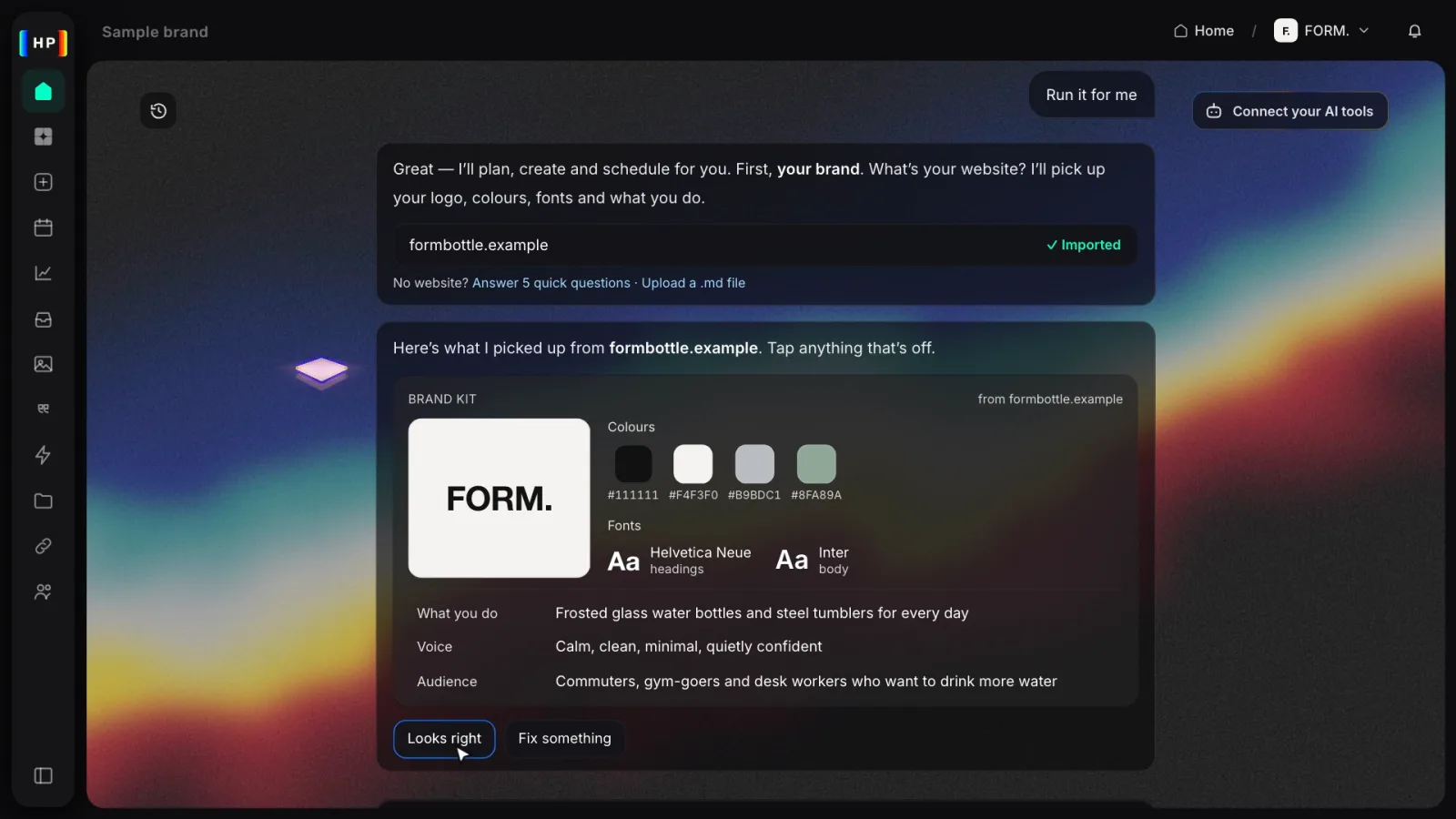
Task: Toggle the sidebar collapse panel icon
Action: pos(43,775)
